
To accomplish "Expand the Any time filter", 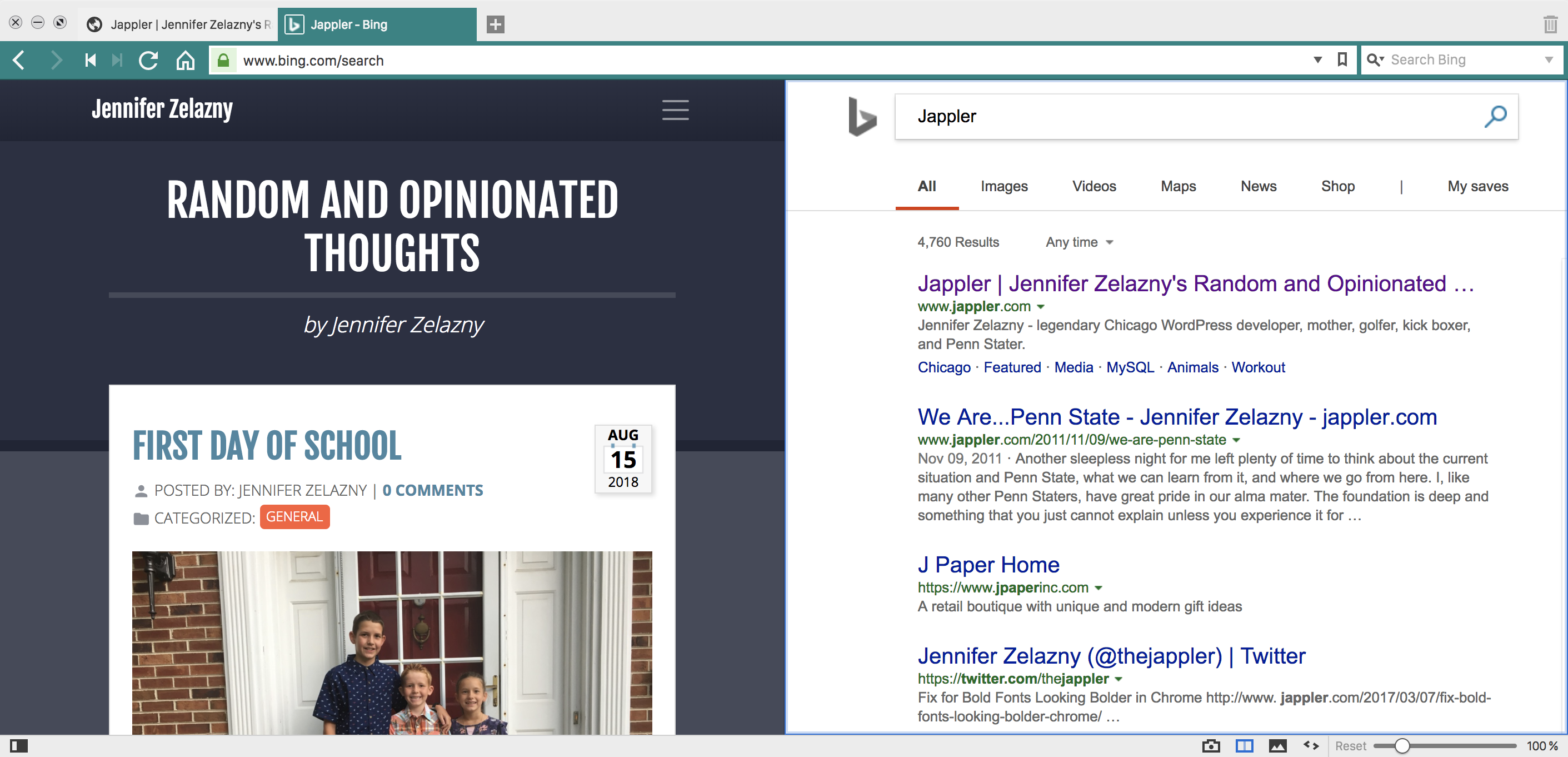I will [1079, 242].
